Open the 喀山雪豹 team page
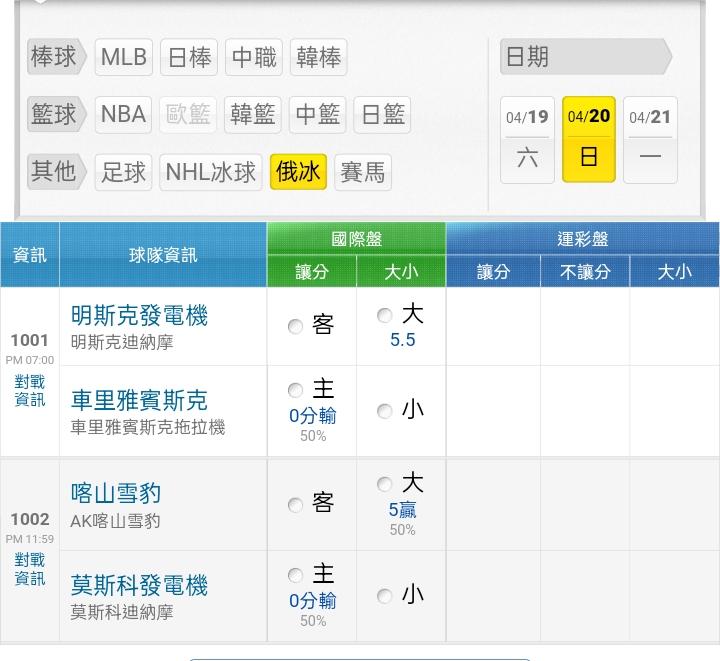Viewport: 720px width, 661px height. tap(116, 493)
